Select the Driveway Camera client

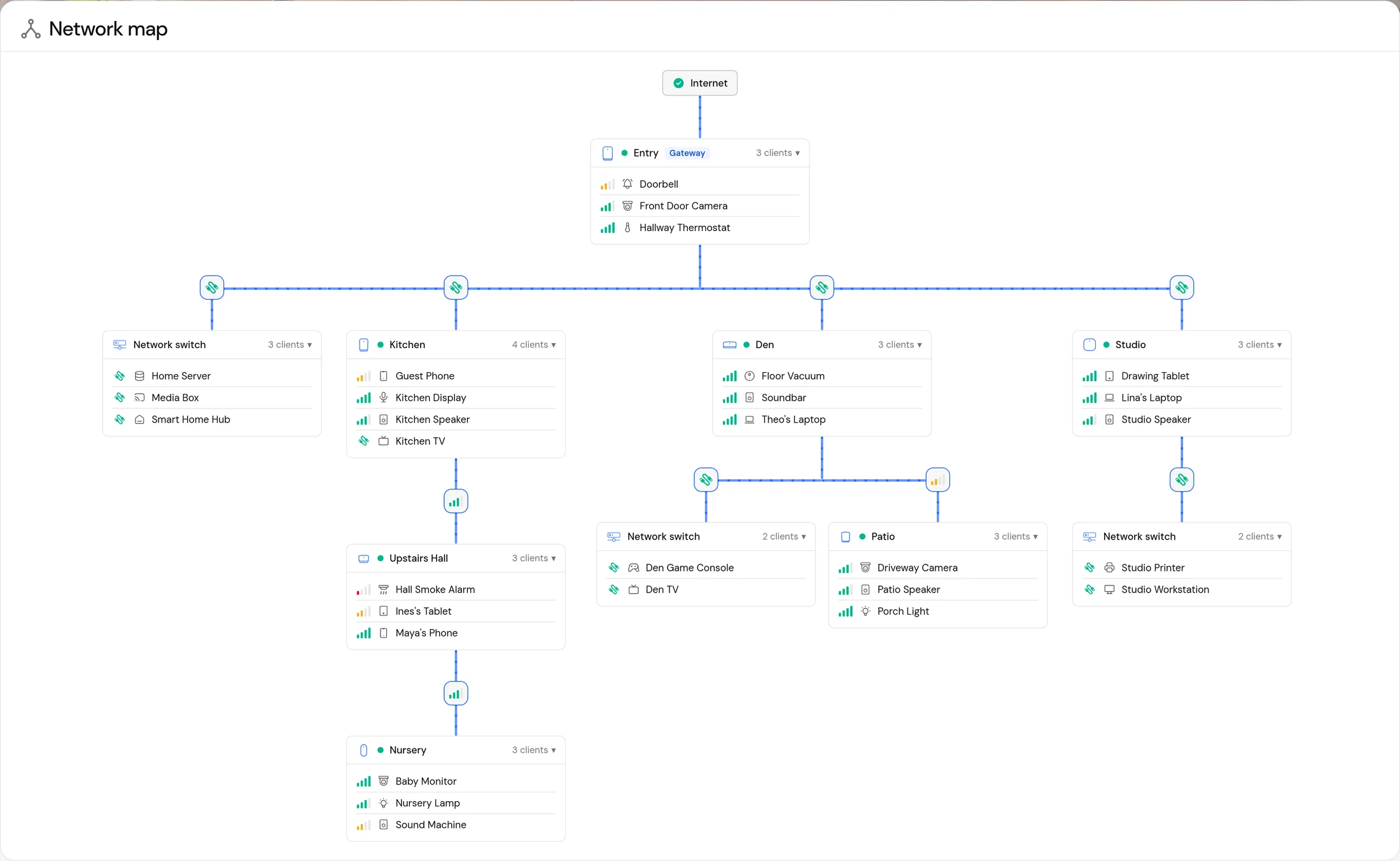point(937,568)
